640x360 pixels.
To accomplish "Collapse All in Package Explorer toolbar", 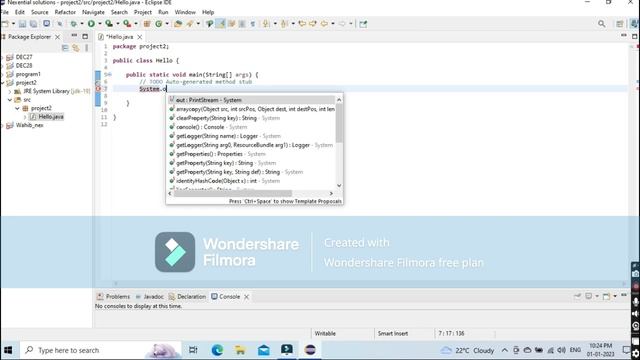I will pos(65,48).
